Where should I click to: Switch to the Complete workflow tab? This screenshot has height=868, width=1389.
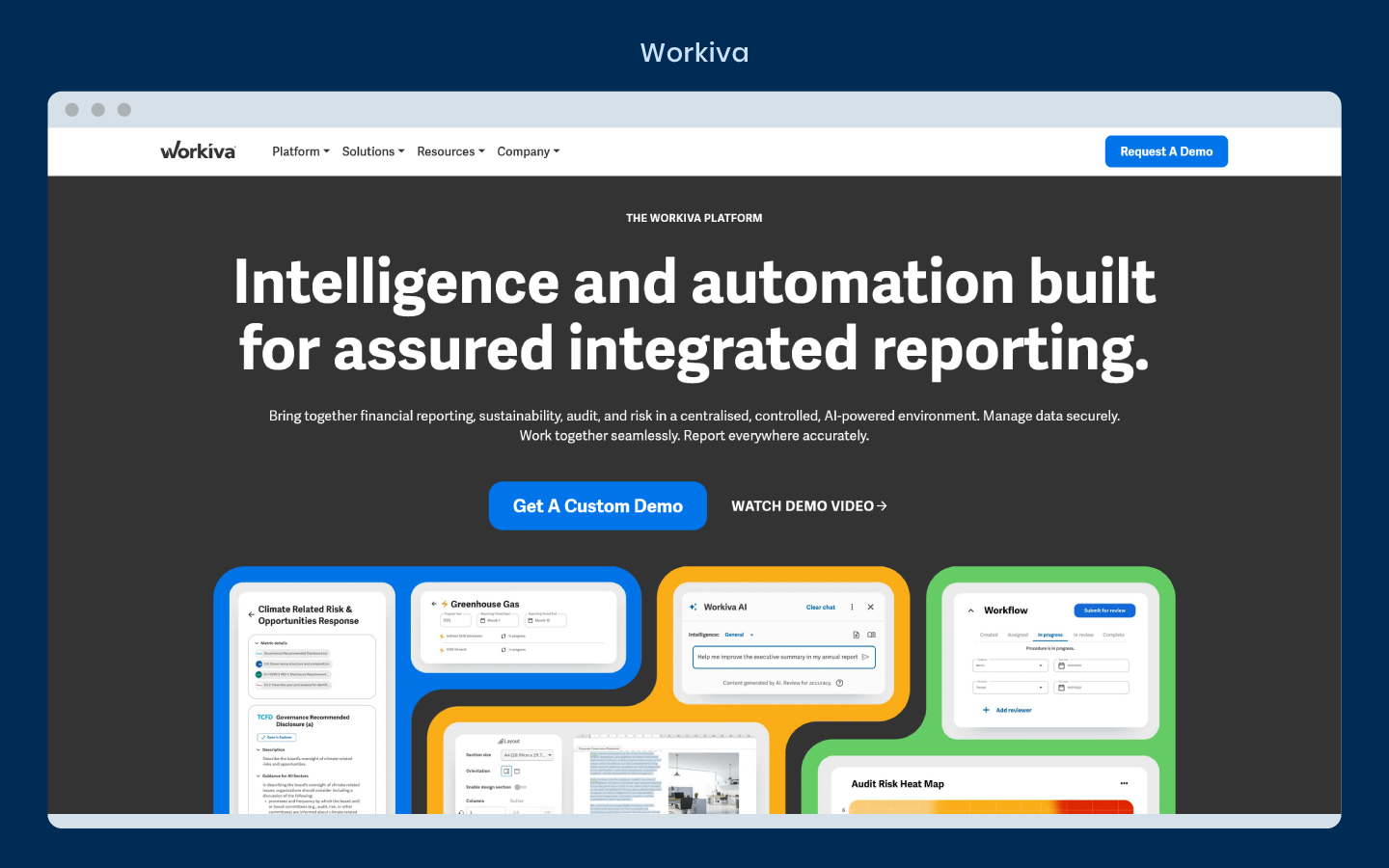[1114, 635]
